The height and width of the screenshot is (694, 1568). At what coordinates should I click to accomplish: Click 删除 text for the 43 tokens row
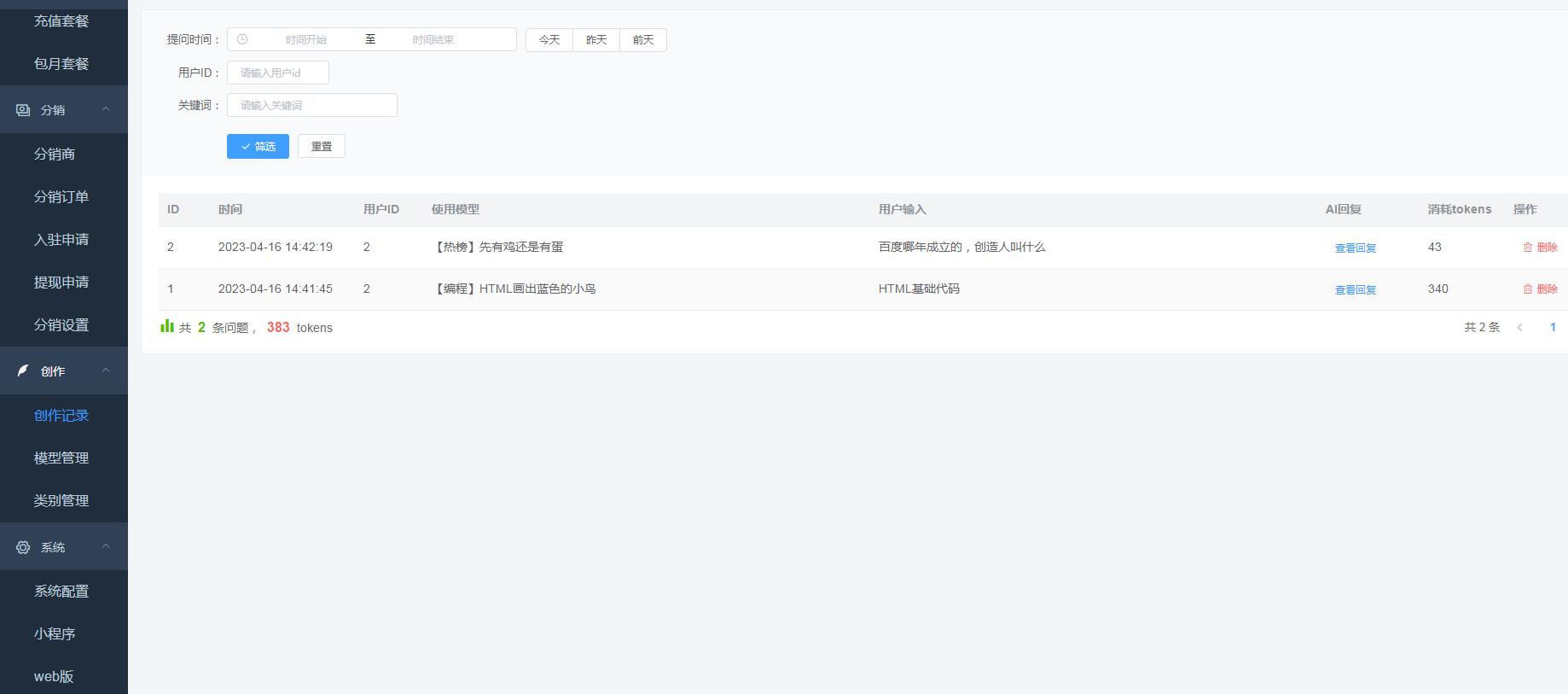(1547, 247)
